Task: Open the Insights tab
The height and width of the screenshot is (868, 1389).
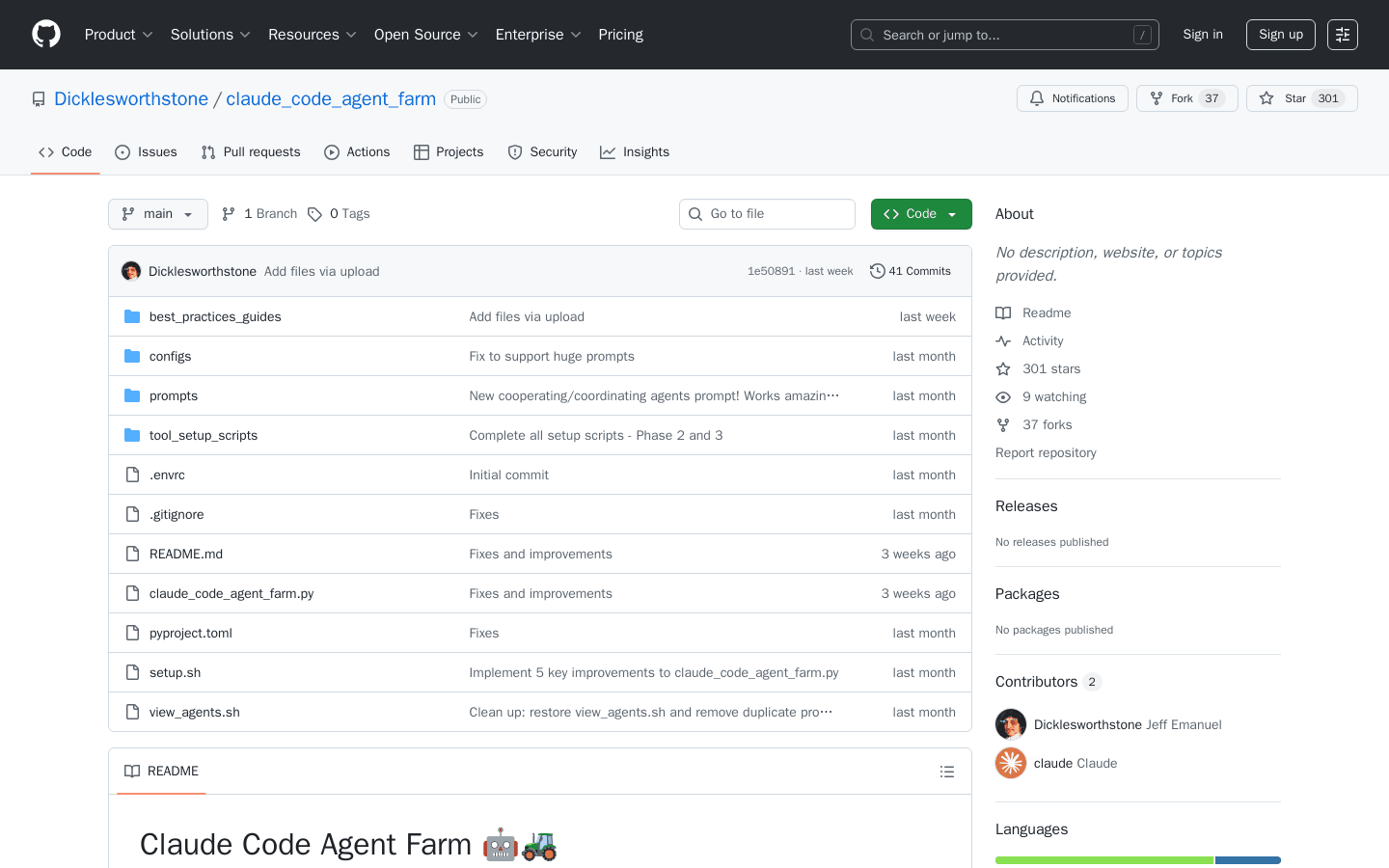Action: pos(635,151)
